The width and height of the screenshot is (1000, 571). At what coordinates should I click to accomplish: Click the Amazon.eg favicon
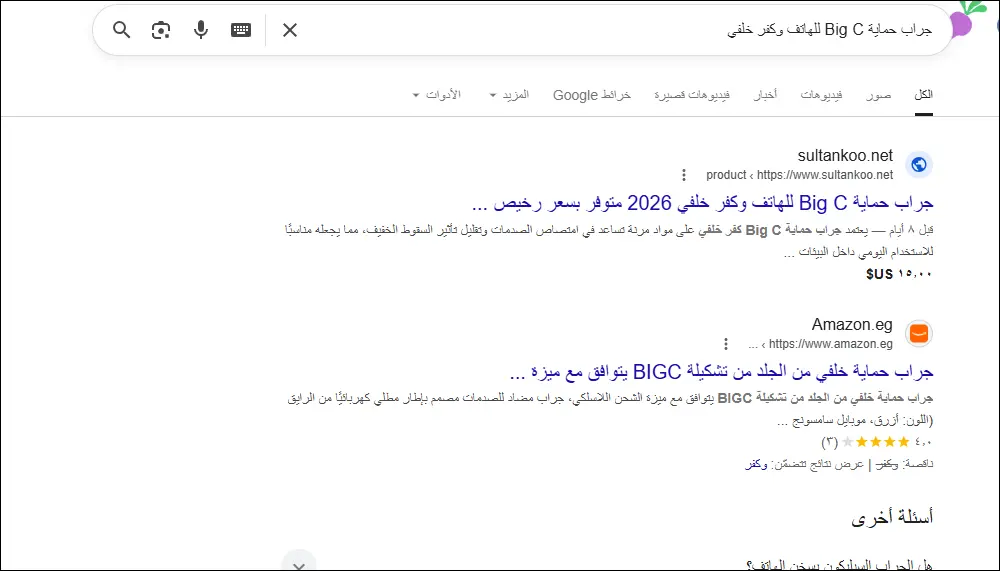[x=919, y=334]
